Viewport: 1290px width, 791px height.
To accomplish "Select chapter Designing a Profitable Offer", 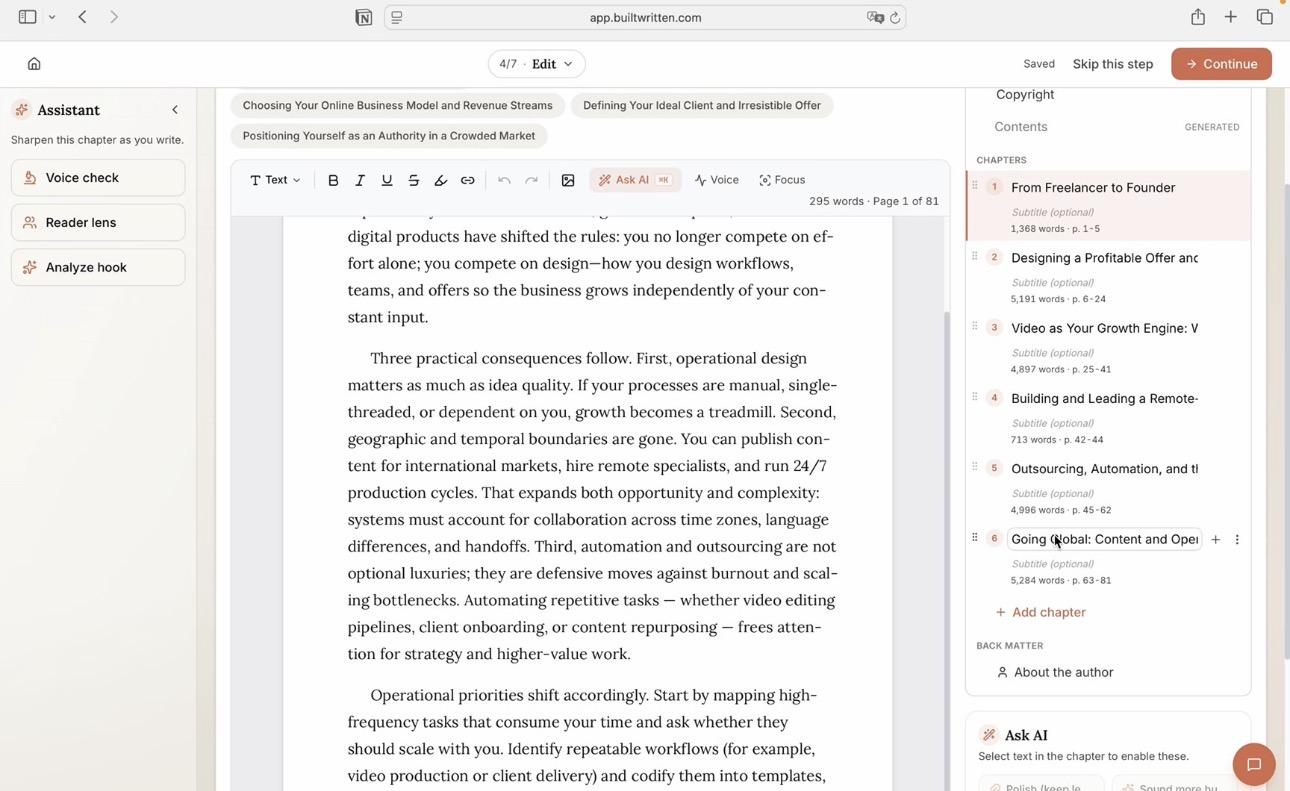I will 1104,258.
